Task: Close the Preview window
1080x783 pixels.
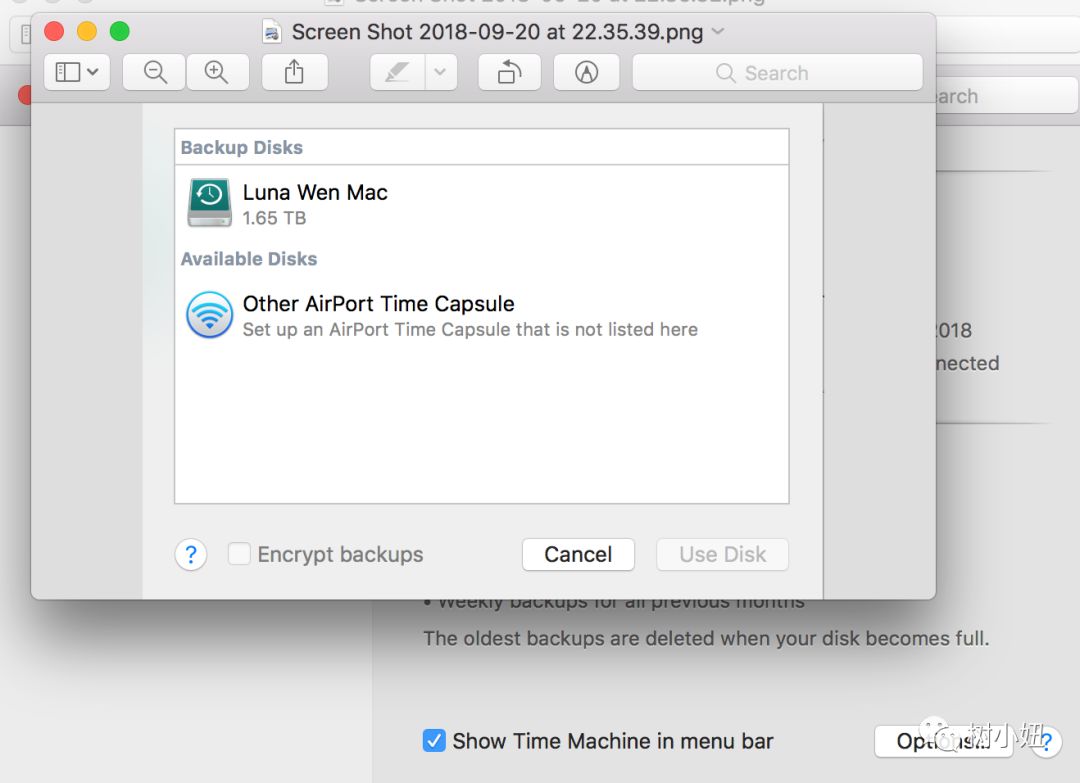Action: [54, 31]
